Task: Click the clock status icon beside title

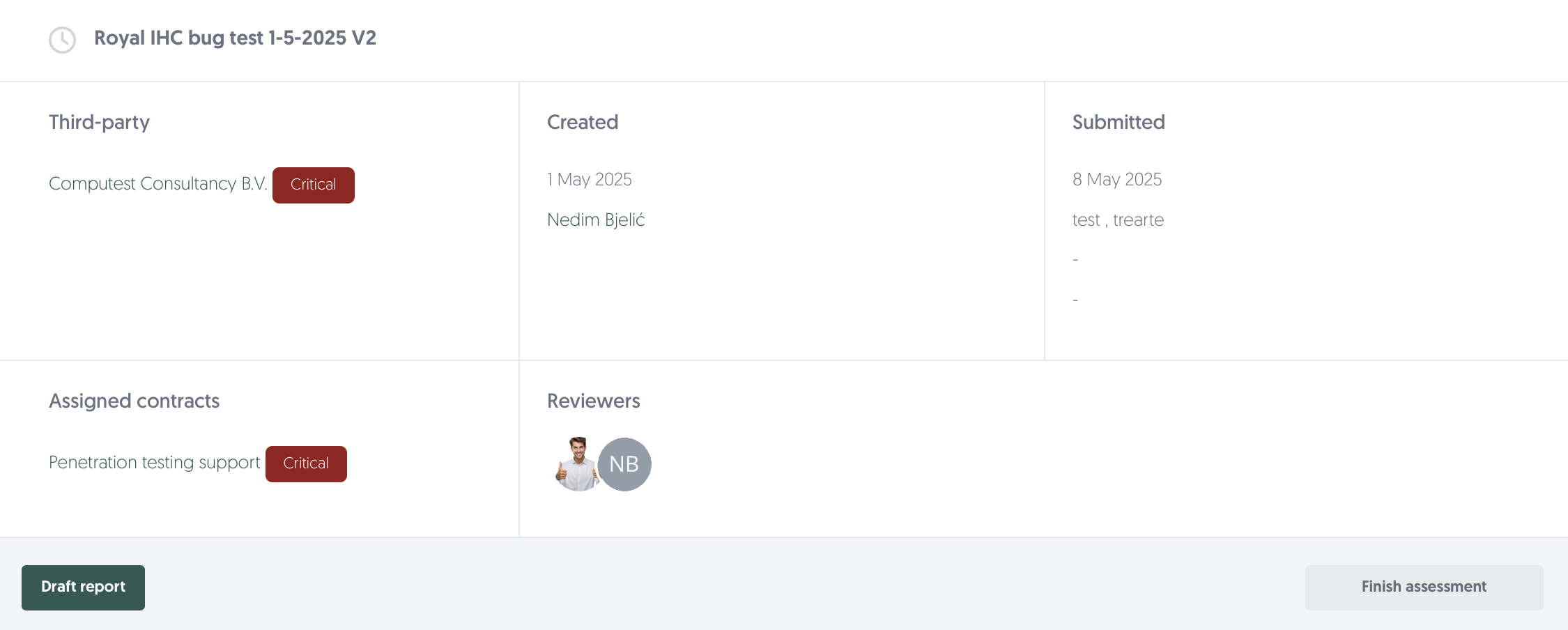Action: click(x=62, y=40)
